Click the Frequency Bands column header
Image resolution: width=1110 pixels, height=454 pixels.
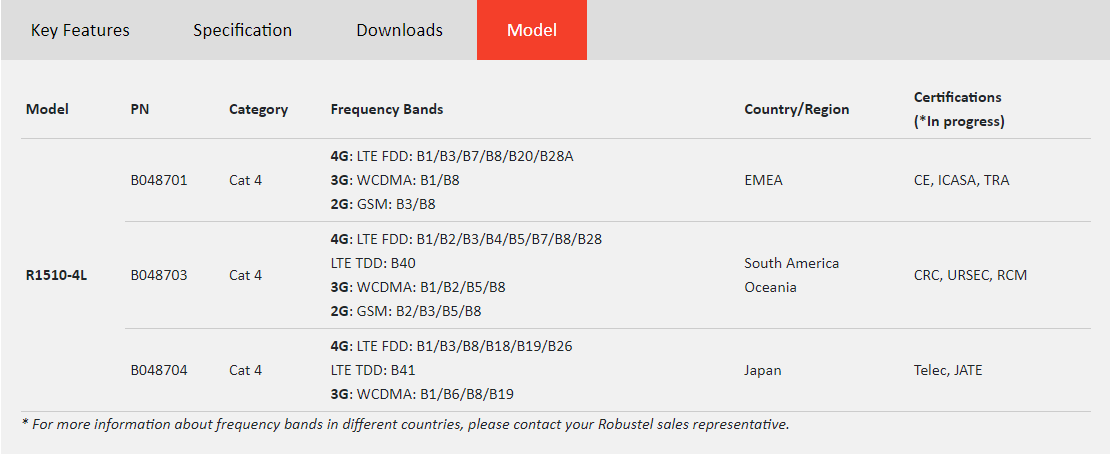[386, 109]
